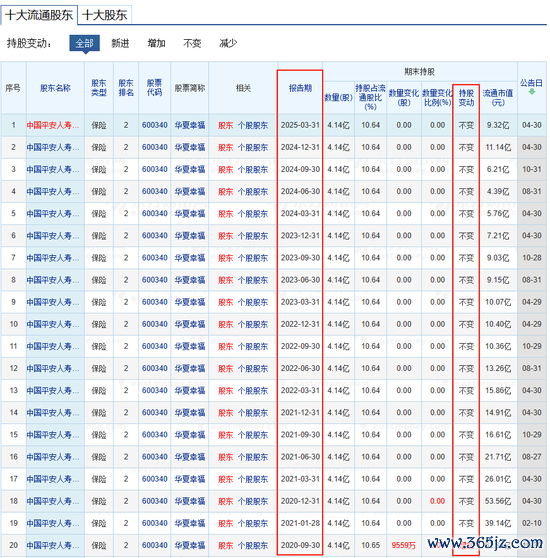Click 个股股东 link in row 9

tap(253, 302)
